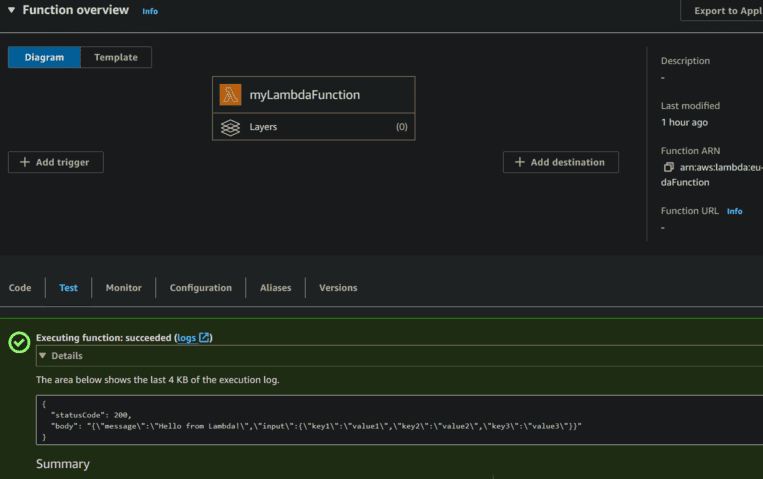763x479 pixels.
Task: Select the myLambdaFunction name in the diagram
Action: coord(305,95)
